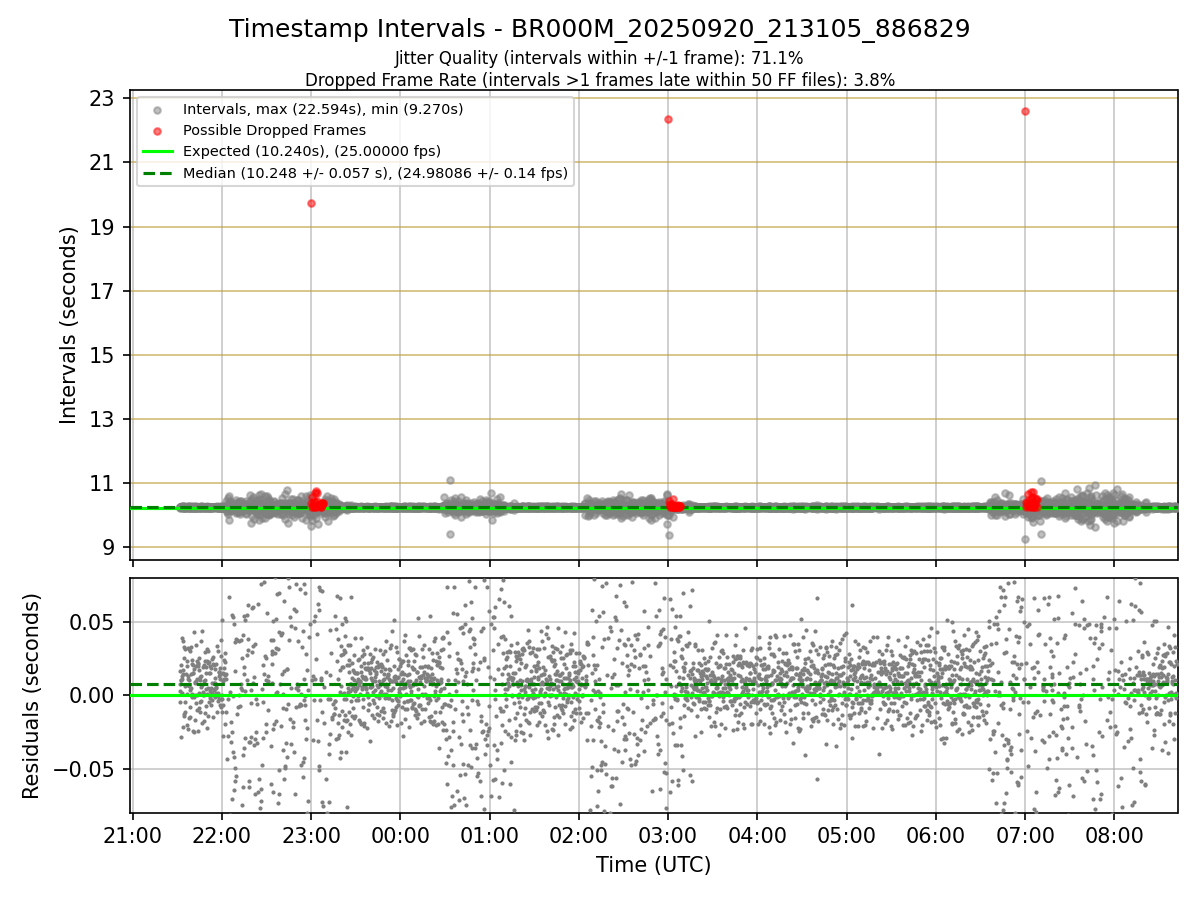Click the gray low outlier point near 9.4 seconds at 03:00
The image size is (1200, 900).
pyautogui.click(x=669, y=535)
